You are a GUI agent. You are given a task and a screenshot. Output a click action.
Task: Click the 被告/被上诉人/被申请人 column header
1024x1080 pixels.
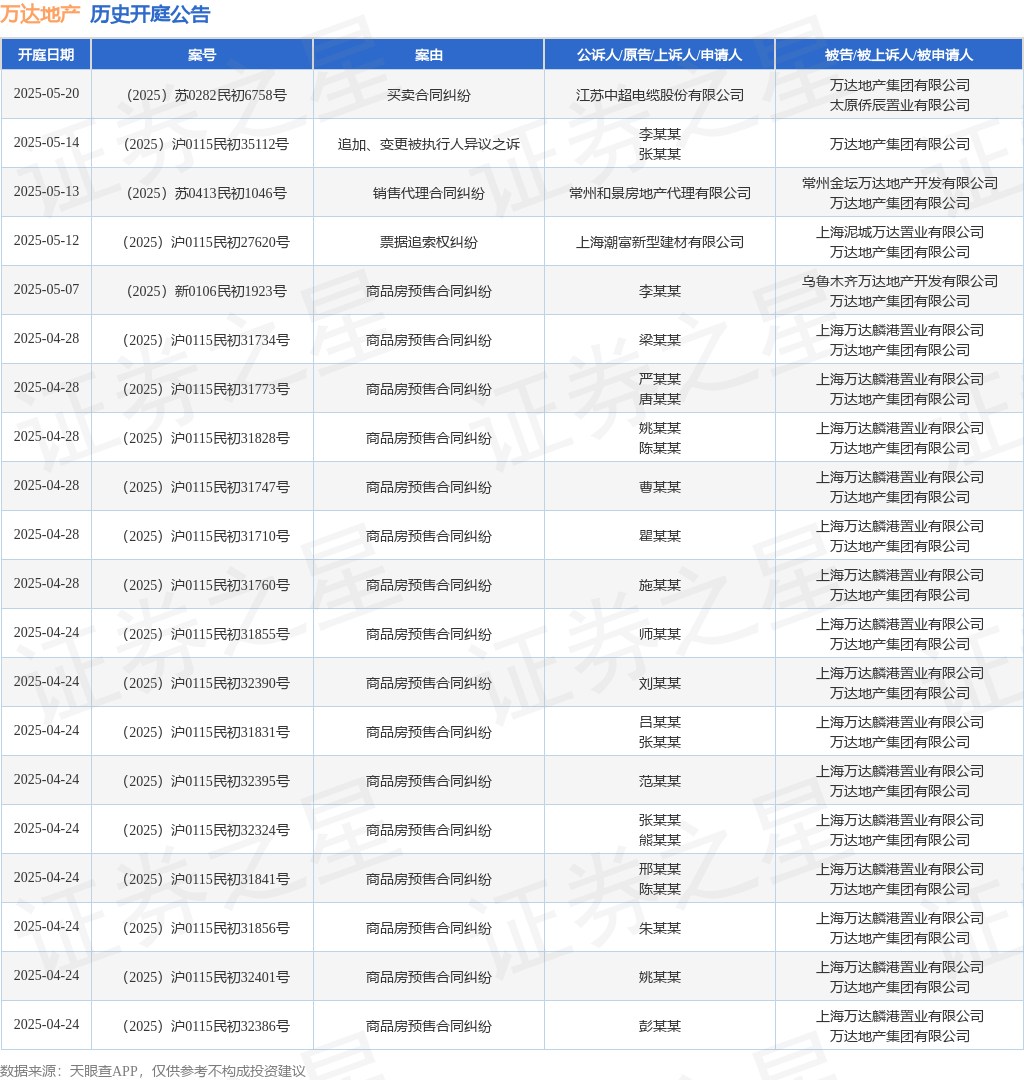click(x=899, y=54)
